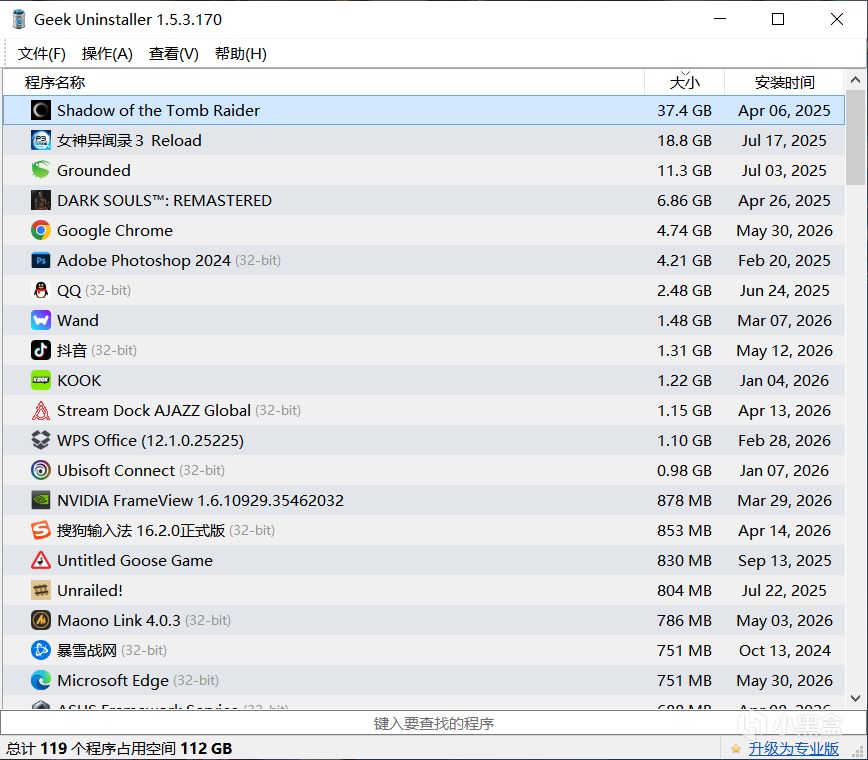Image resolution: width=868 pixels, height=760 pixels.
Task: Click the Feb 20, 2025 install date
Action: click(x=784, y=260)
